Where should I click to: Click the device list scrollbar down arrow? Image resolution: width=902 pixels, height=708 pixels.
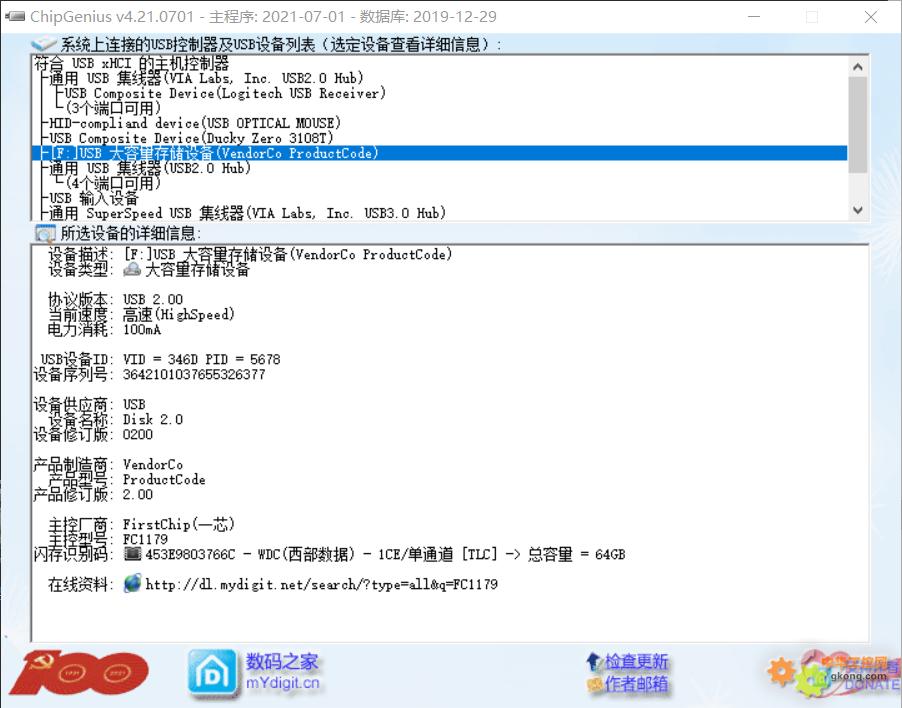point(858,210)
